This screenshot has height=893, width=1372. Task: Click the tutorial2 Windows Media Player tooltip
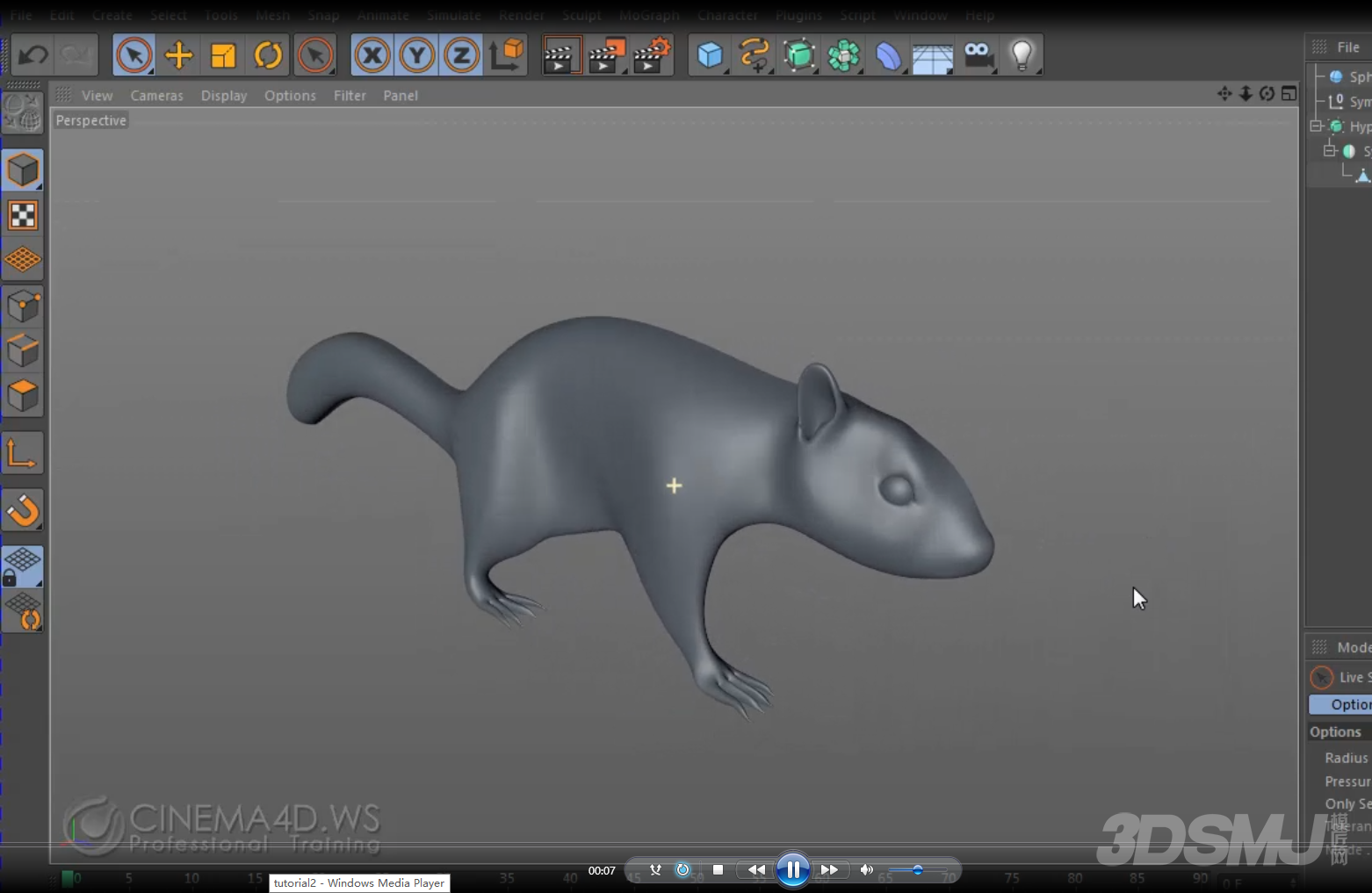359,882
